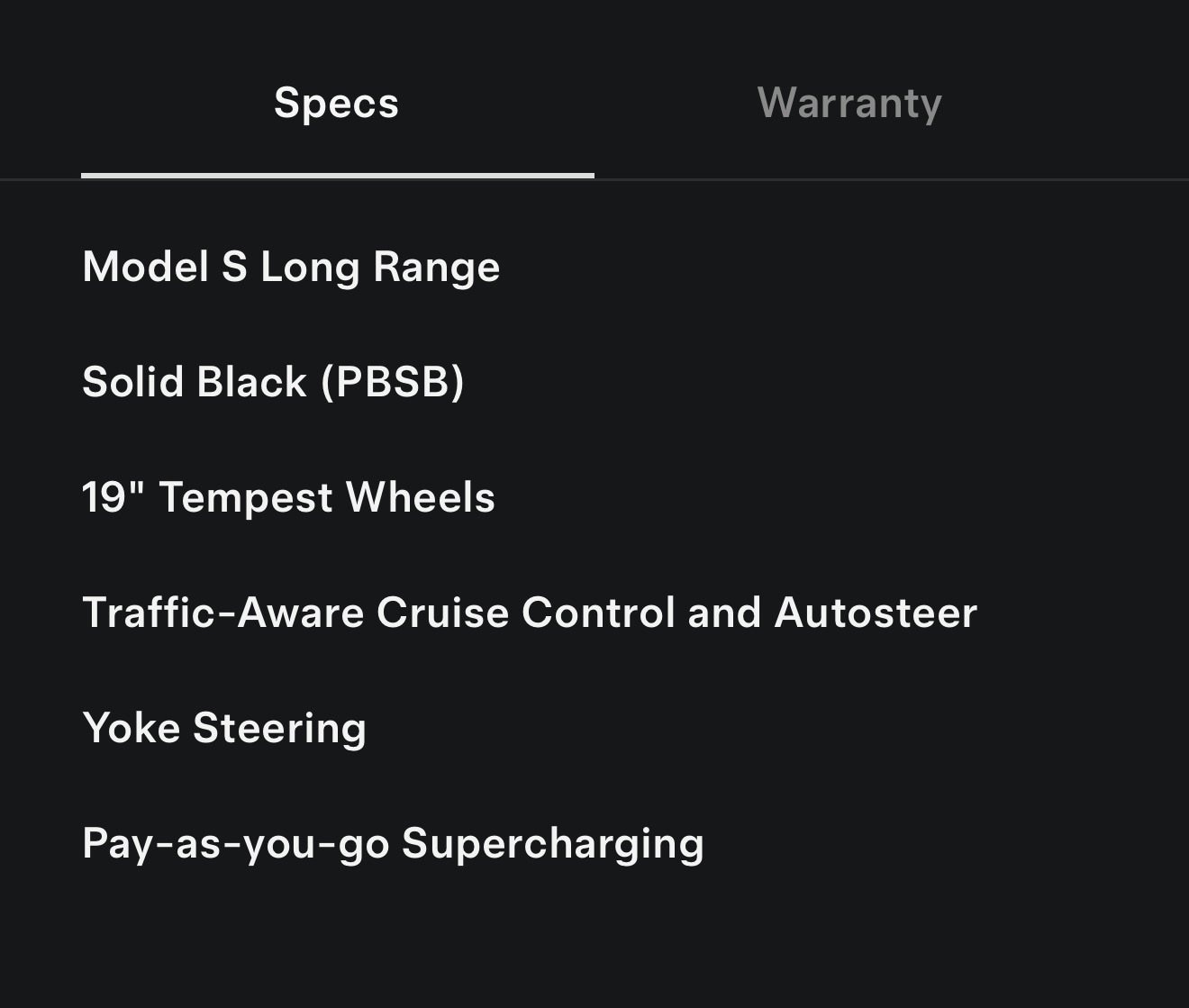Switch to the Warranty tab
The height and width of the screenshot is (1008, 1189).
coord(849,103)
